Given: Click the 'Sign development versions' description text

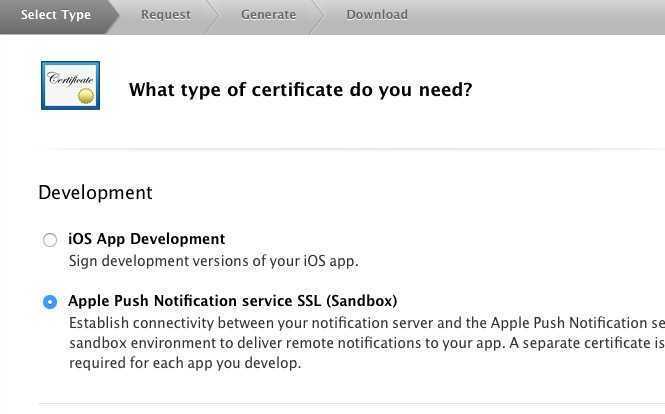Looking at the screenshot, I should point(213,261).
